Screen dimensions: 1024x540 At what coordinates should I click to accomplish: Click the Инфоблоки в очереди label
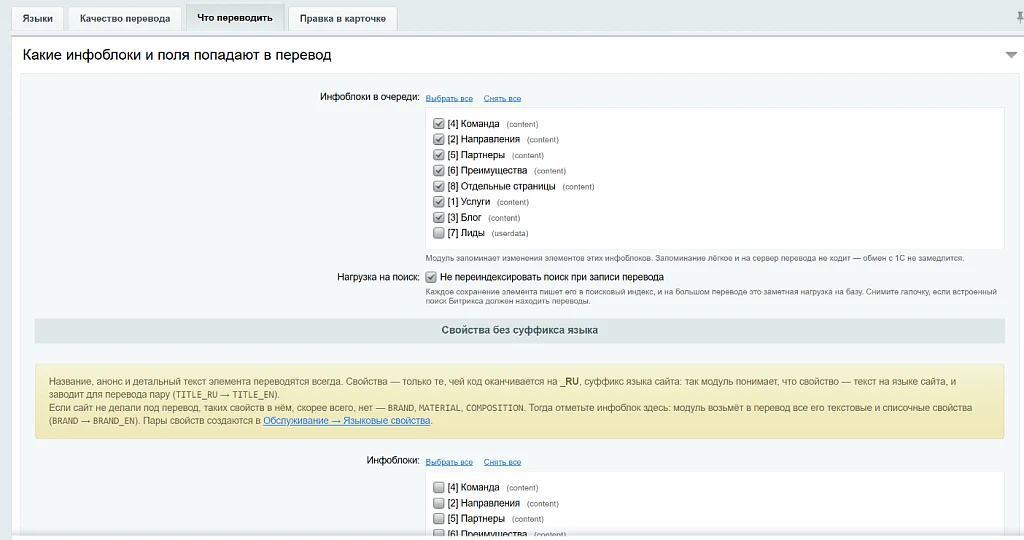370,97
